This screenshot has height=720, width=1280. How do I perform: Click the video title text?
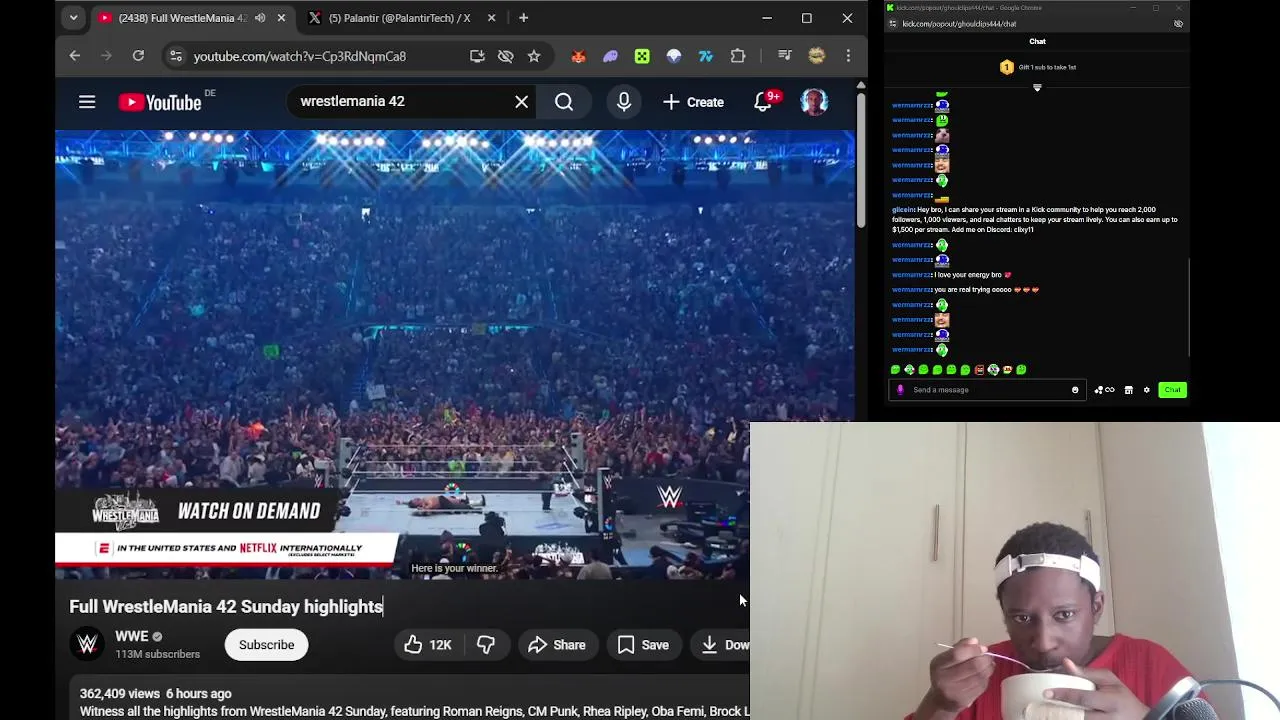tap(226, 607)
